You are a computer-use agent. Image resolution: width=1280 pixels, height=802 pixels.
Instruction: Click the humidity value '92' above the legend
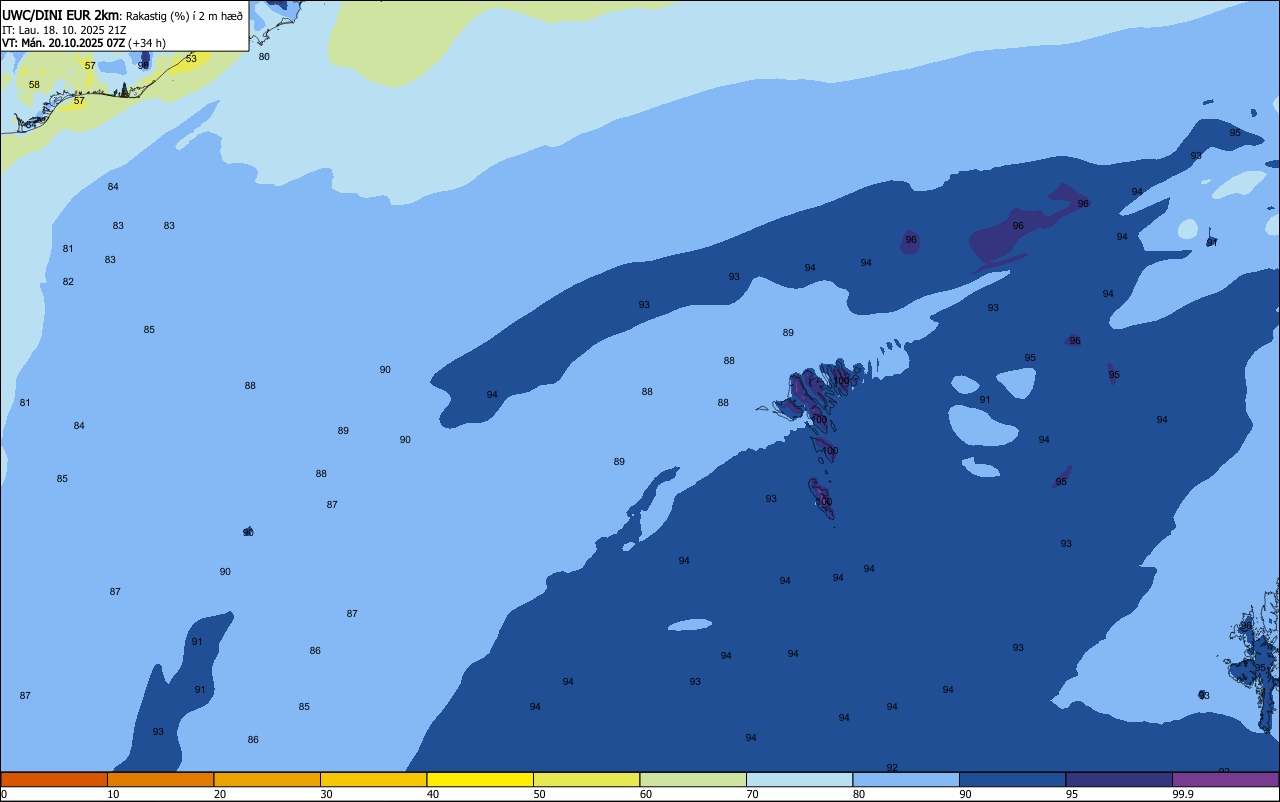pos(892,768)
